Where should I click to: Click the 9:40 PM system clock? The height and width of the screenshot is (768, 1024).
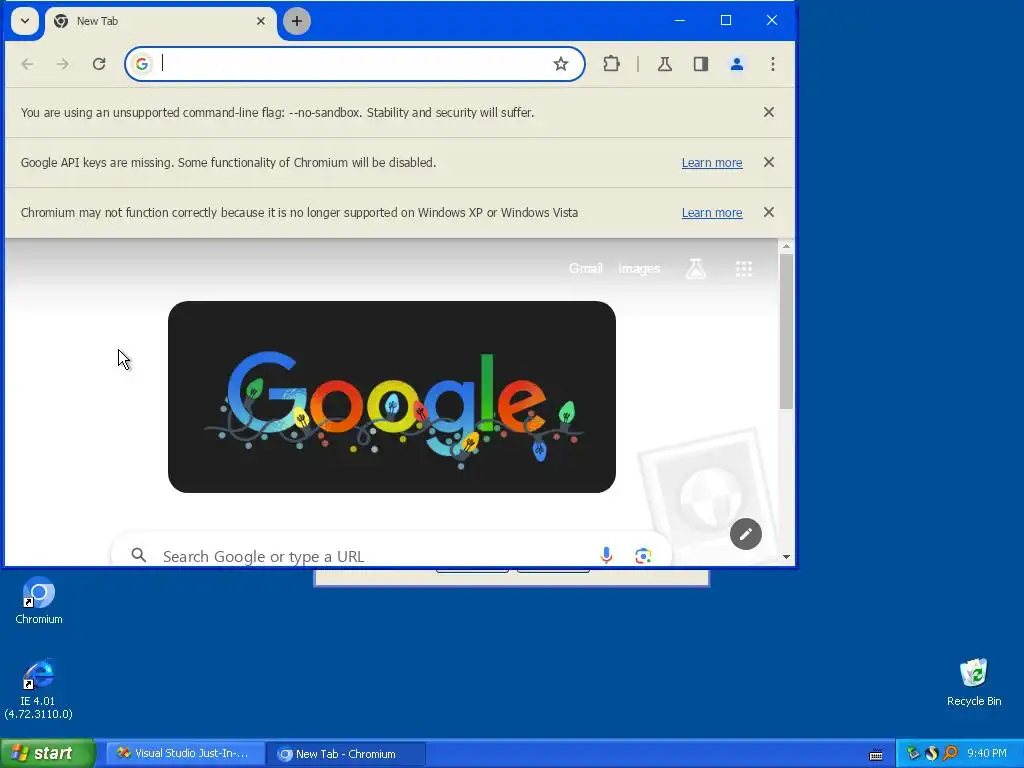pyautogui.click(x=987, y=754)
